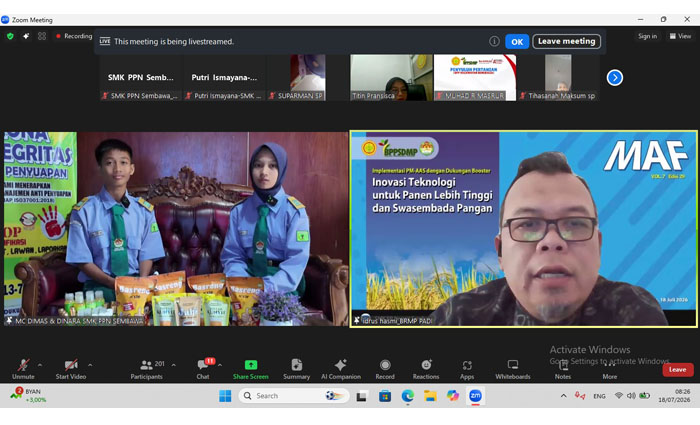Click the Zoom icon in the taskbar

click(x=475, y=396)
